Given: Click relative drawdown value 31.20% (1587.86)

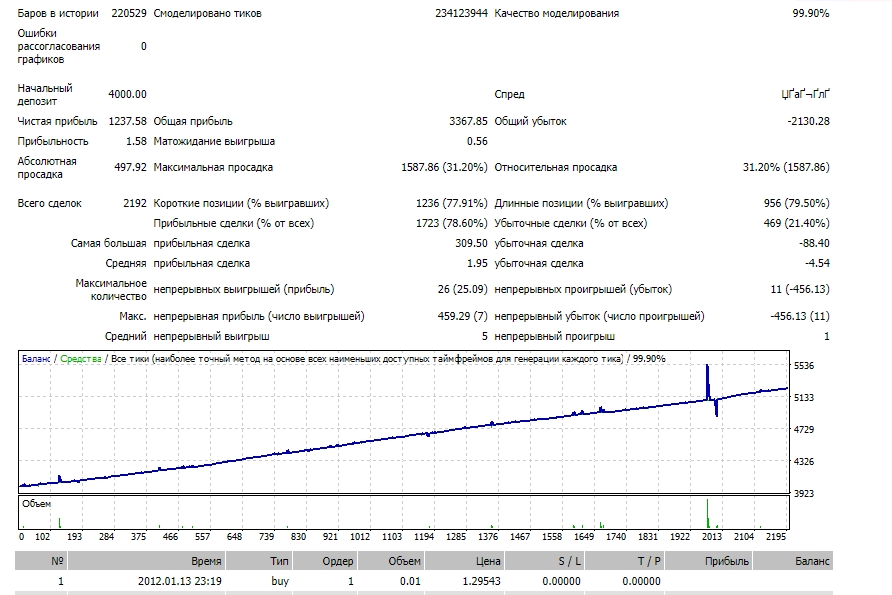Looking at the screenshot, I should [x=786, y=167].
